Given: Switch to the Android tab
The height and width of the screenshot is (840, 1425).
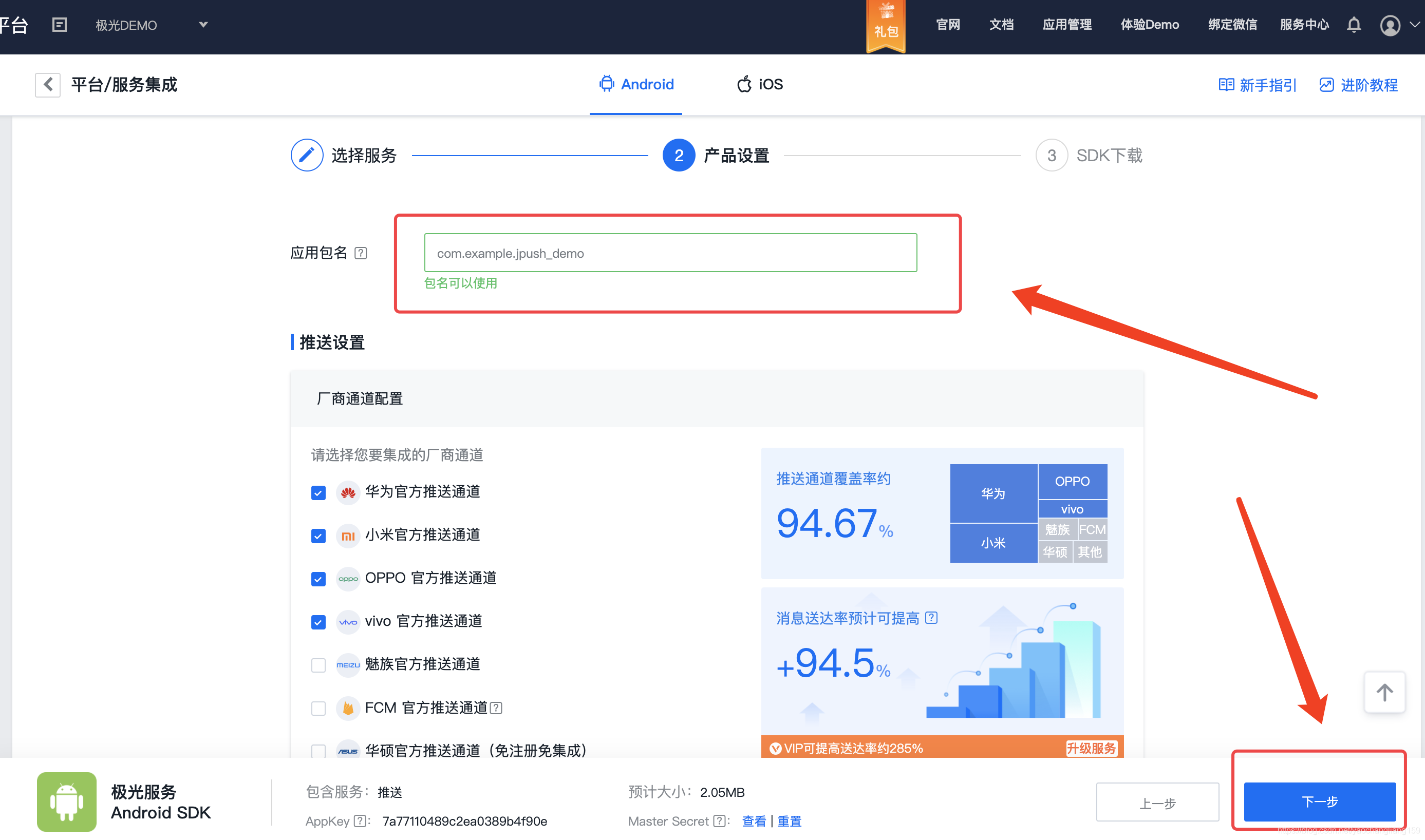Looking at the screenshot, I should coord(636,85).
